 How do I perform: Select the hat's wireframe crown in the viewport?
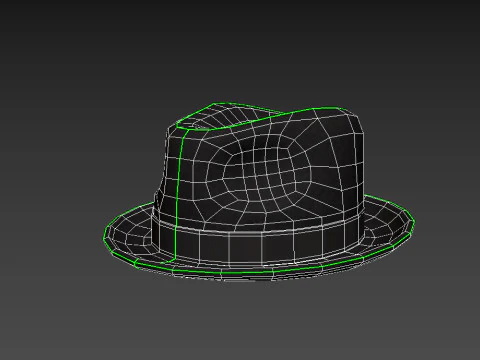(262, 167)
